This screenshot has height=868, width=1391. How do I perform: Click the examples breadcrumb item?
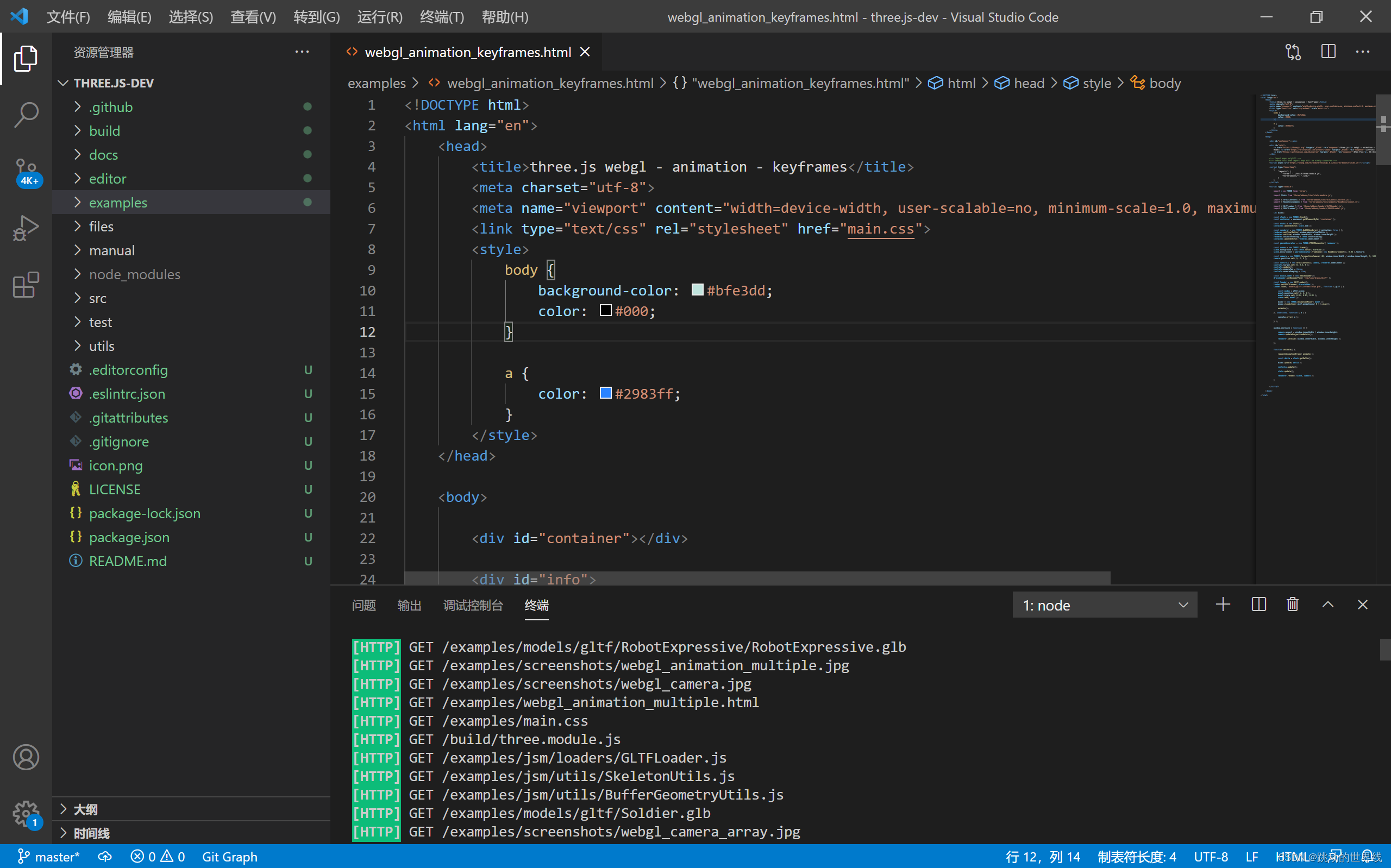click(377, 83)
